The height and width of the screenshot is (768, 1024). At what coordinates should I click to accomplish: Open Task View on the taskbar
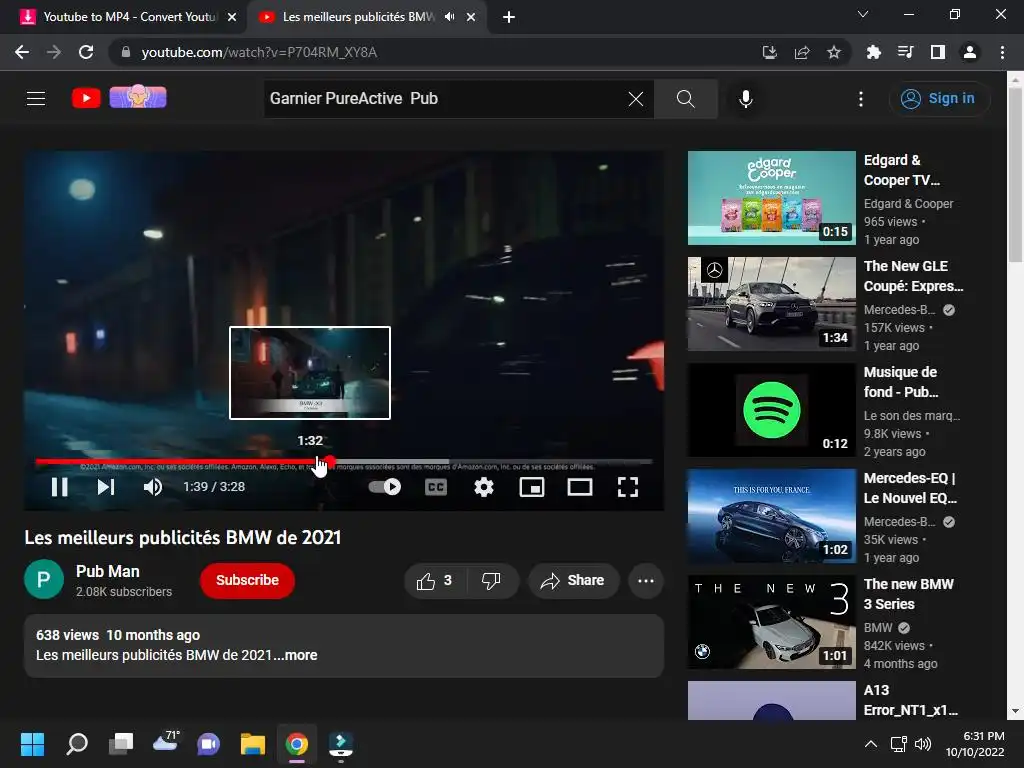[121, 744]
